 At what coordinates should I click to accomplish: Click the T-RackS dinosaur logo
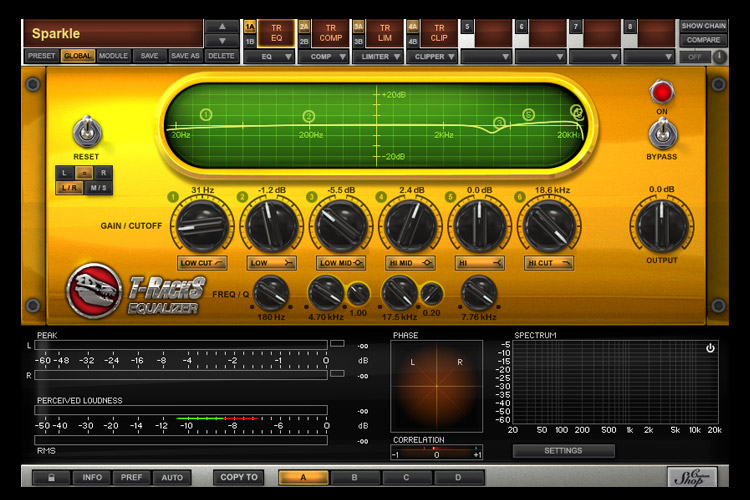pos(94,290)
